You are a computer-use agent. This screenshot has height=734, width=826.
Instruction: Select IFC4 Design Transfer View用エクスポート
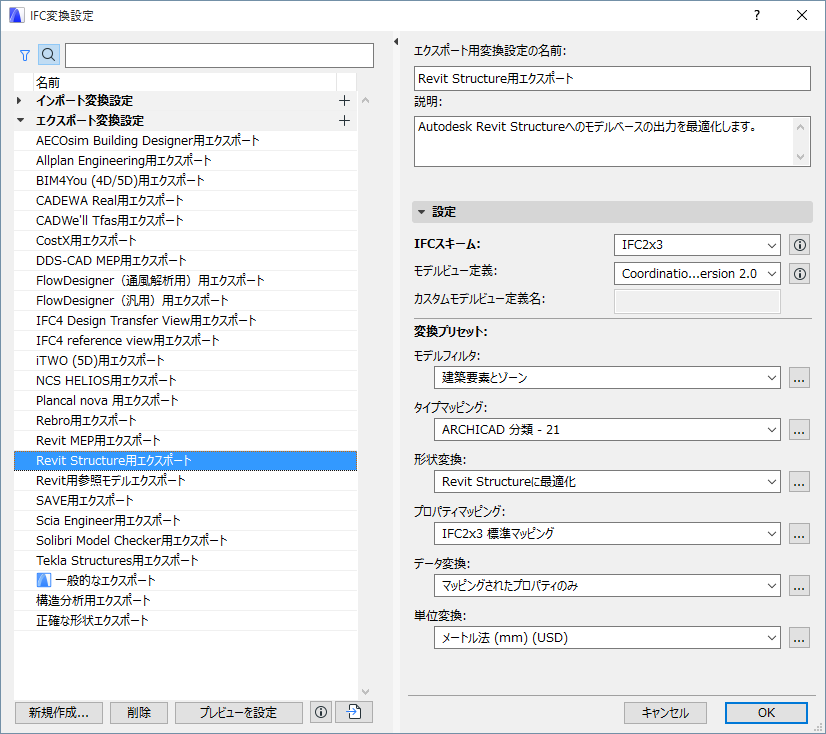[185, 321]
